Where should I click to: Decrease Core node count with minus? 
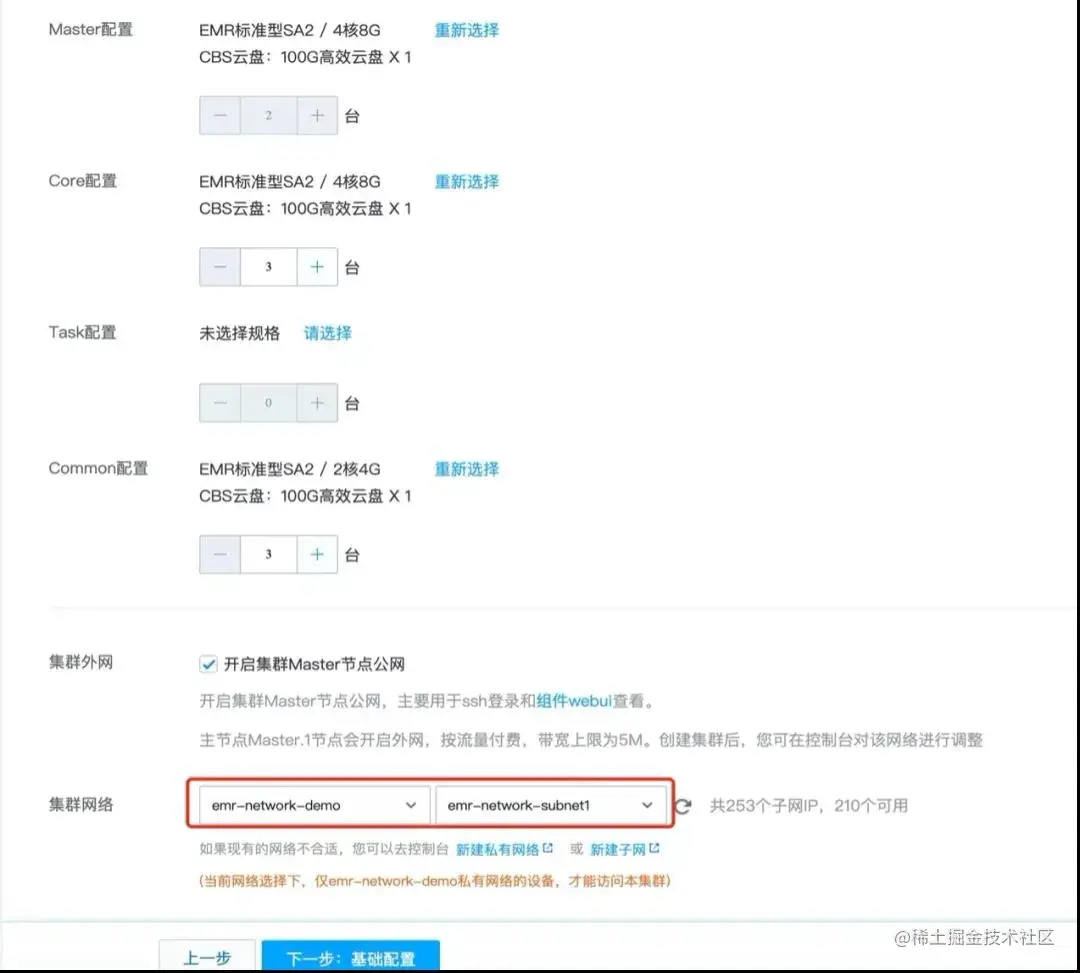(219, 266)
